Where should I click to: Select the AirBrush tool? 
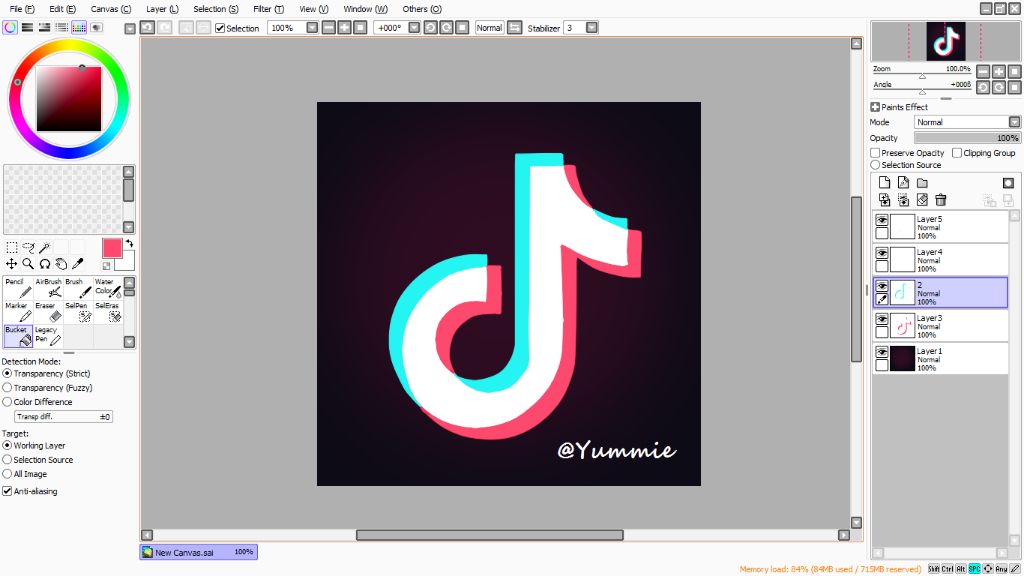point(49,289)
